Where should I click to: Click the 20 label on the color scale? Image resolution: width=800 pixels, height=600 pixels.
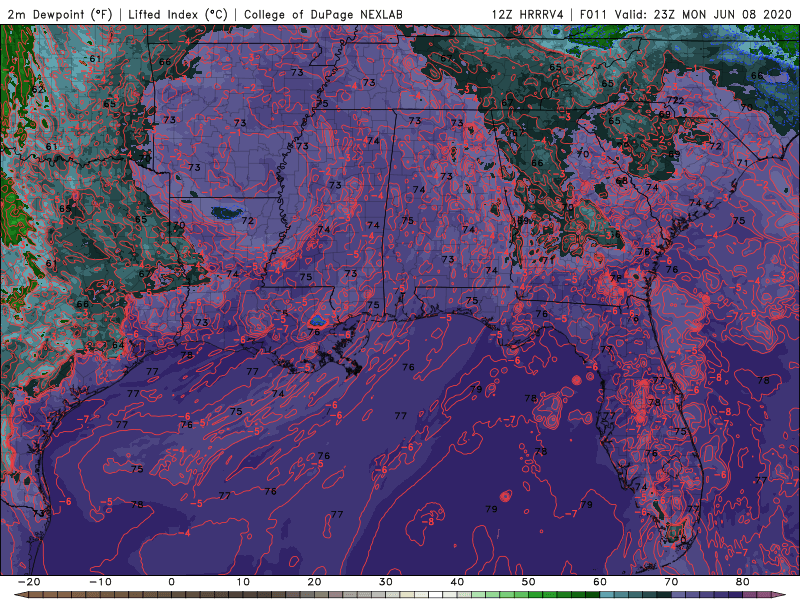(314, 582)
